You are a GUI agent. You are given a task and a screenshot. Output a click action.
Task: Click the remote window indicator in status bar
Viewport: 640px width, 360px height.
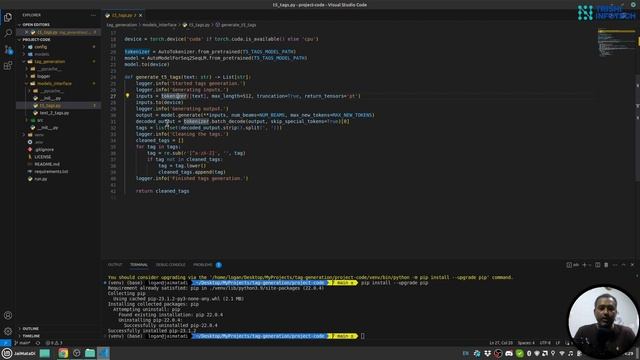point(6,343)
